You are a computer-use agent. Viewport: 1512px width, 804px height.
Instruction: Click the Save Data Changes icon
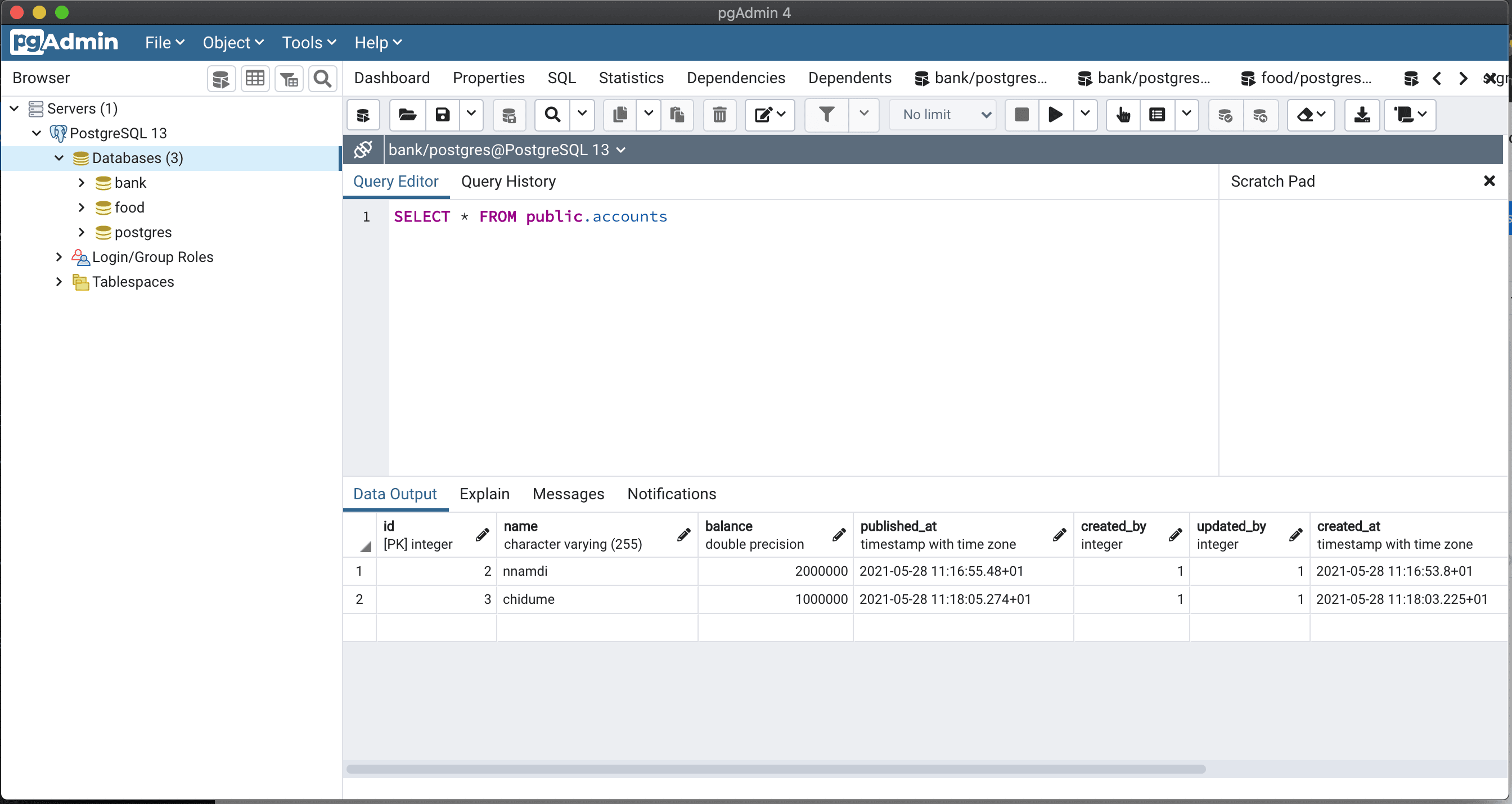[x=509, y=115]
